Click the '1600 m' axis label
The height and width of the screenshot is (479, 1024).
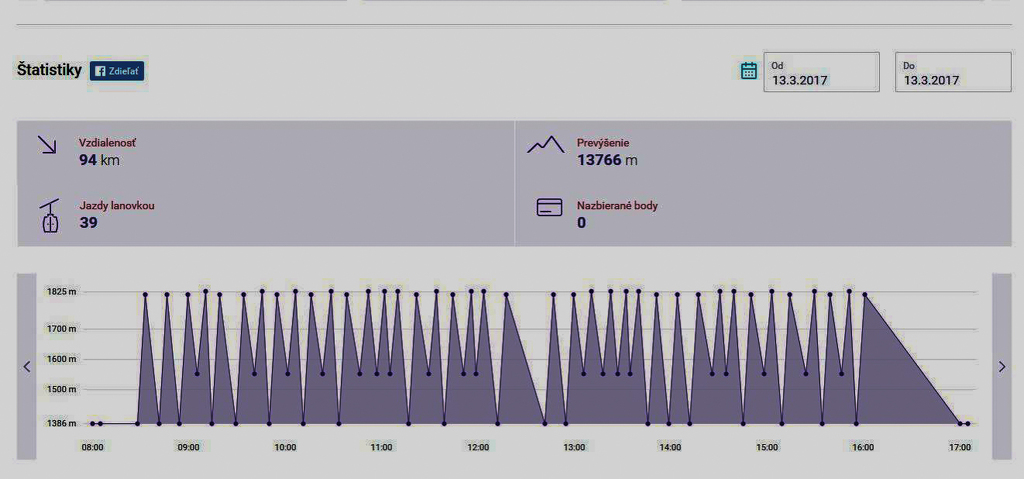click(x=61, y=359)
